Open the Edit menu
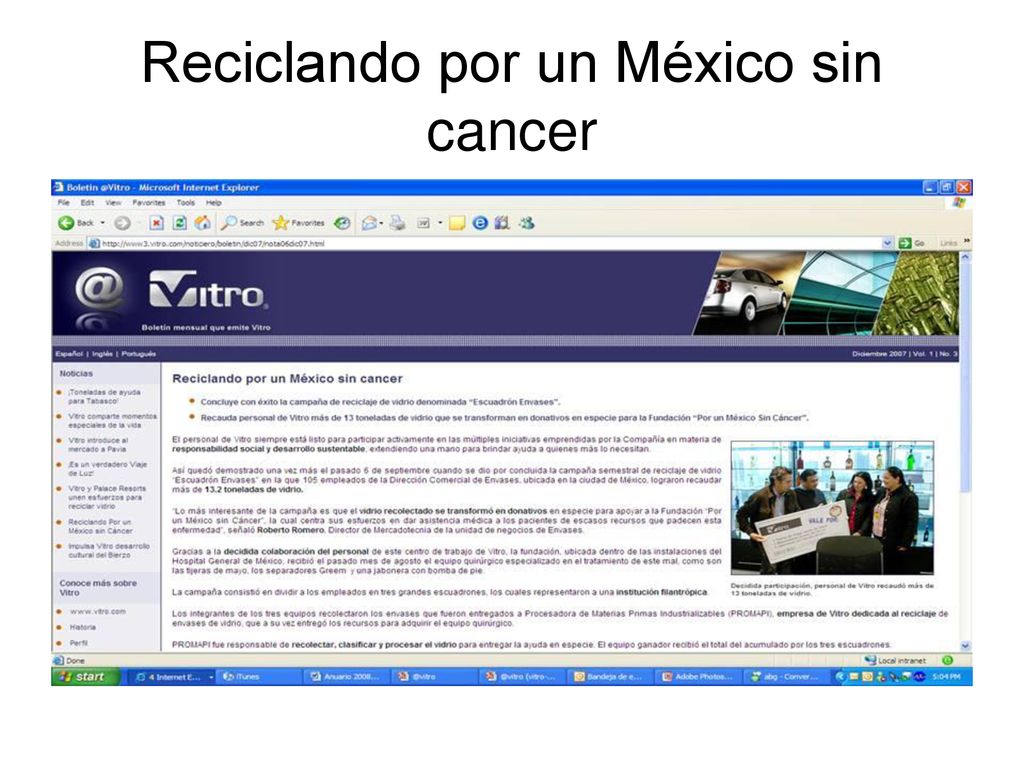This screenshot has width=1024, height=768. point(88,202)
